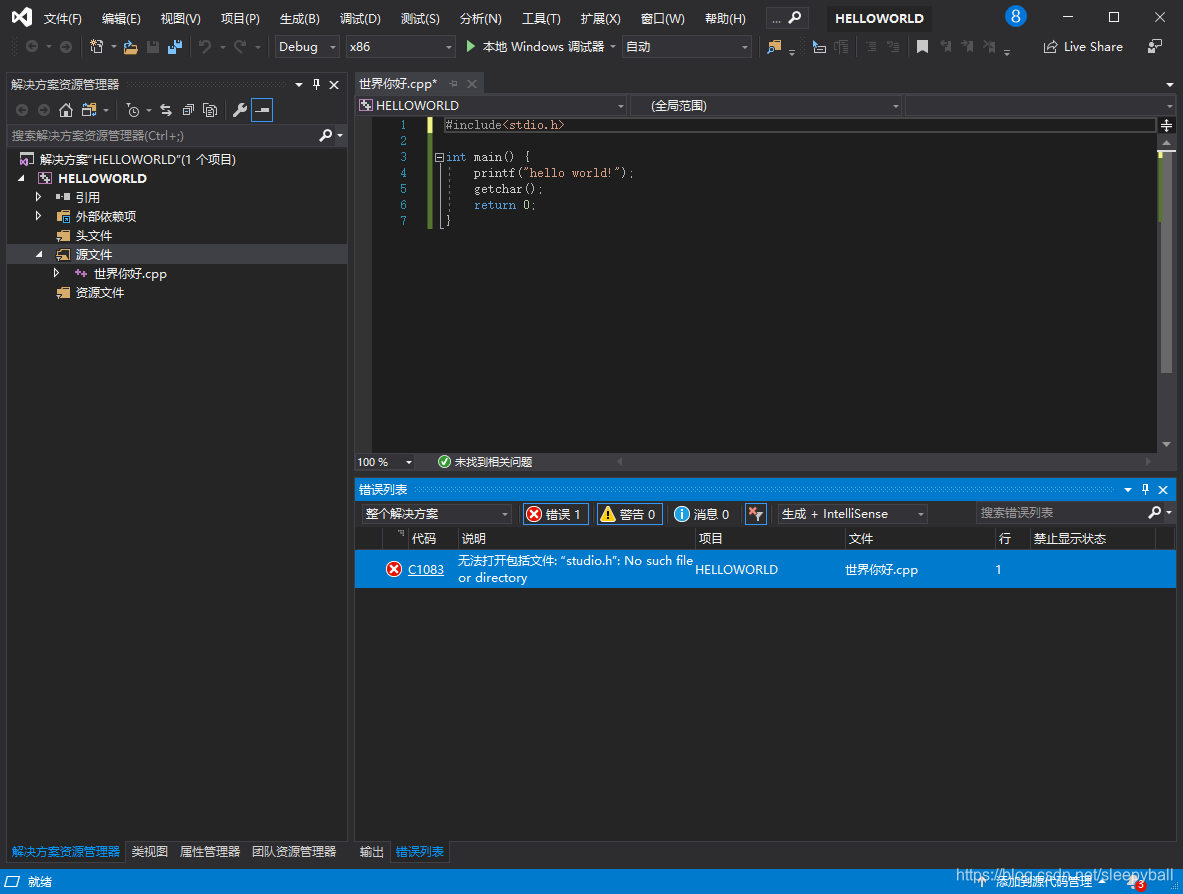The image size is (1183, 894).
Task: Open the 调试(D) menu
Action: click(360, 18)
